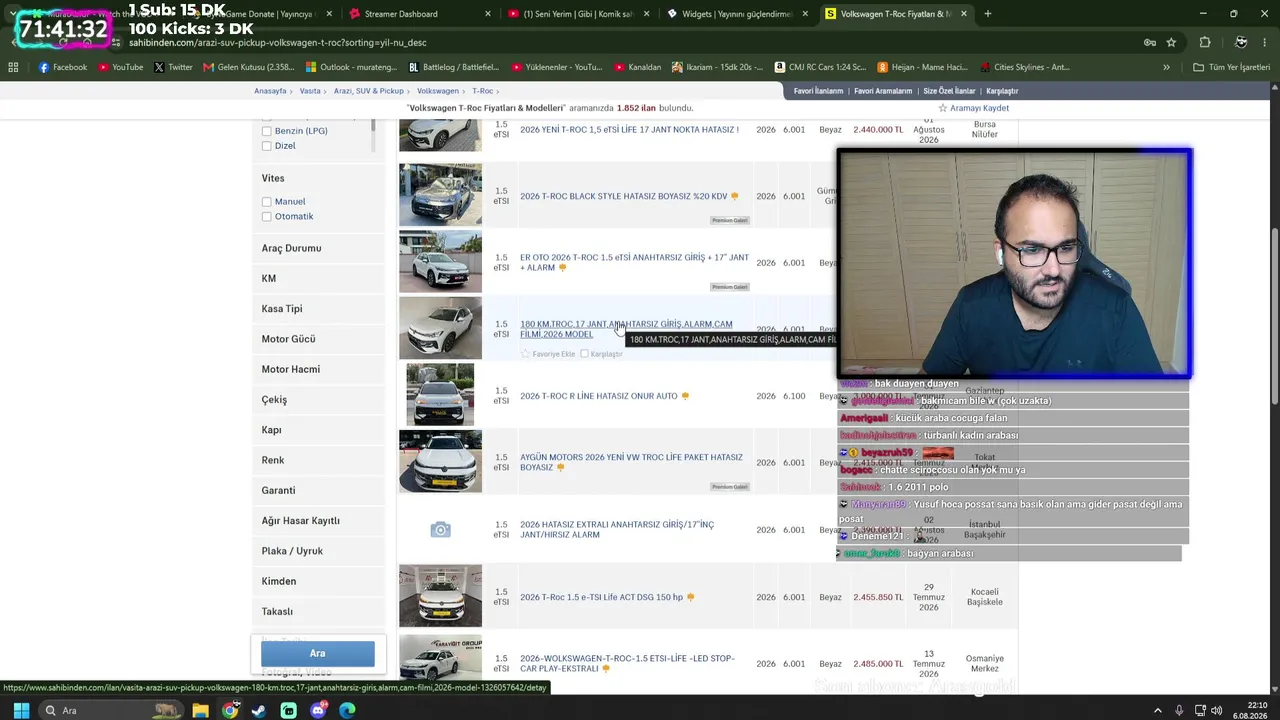The height and width of the screenshot is (720, 1280).
Task: Open the Ikariam bookmark
Action: [x=718, y=67]
